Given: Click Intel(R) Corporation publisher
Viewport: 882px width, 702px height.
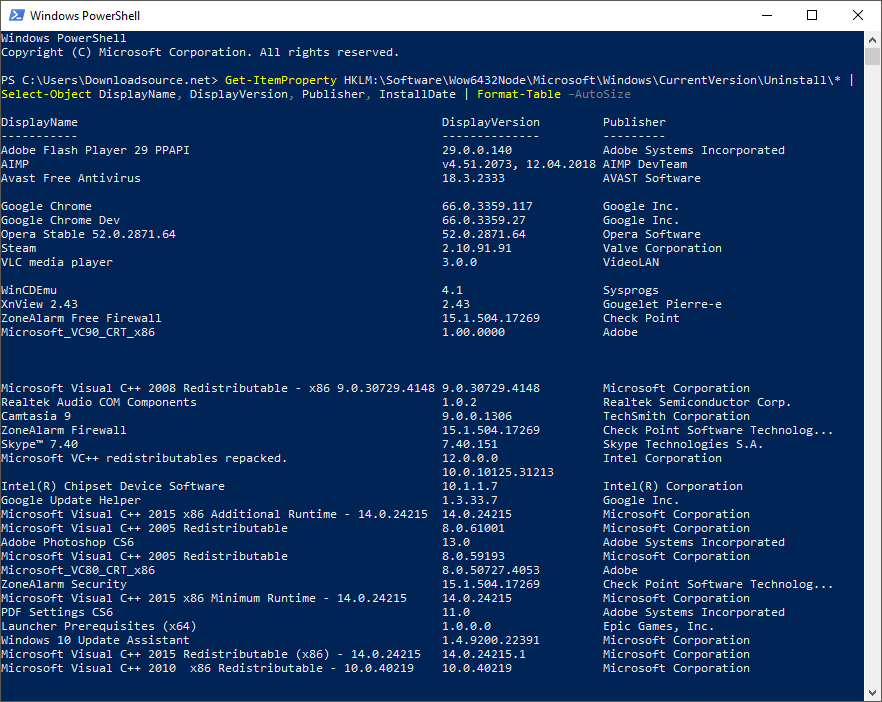Looking at the screenshot, I should click(673, 486).
